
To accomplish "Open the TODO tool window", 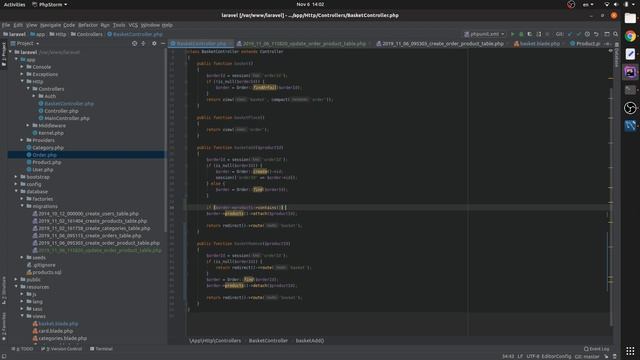I will pyautogui.click(x=23, y=349).
